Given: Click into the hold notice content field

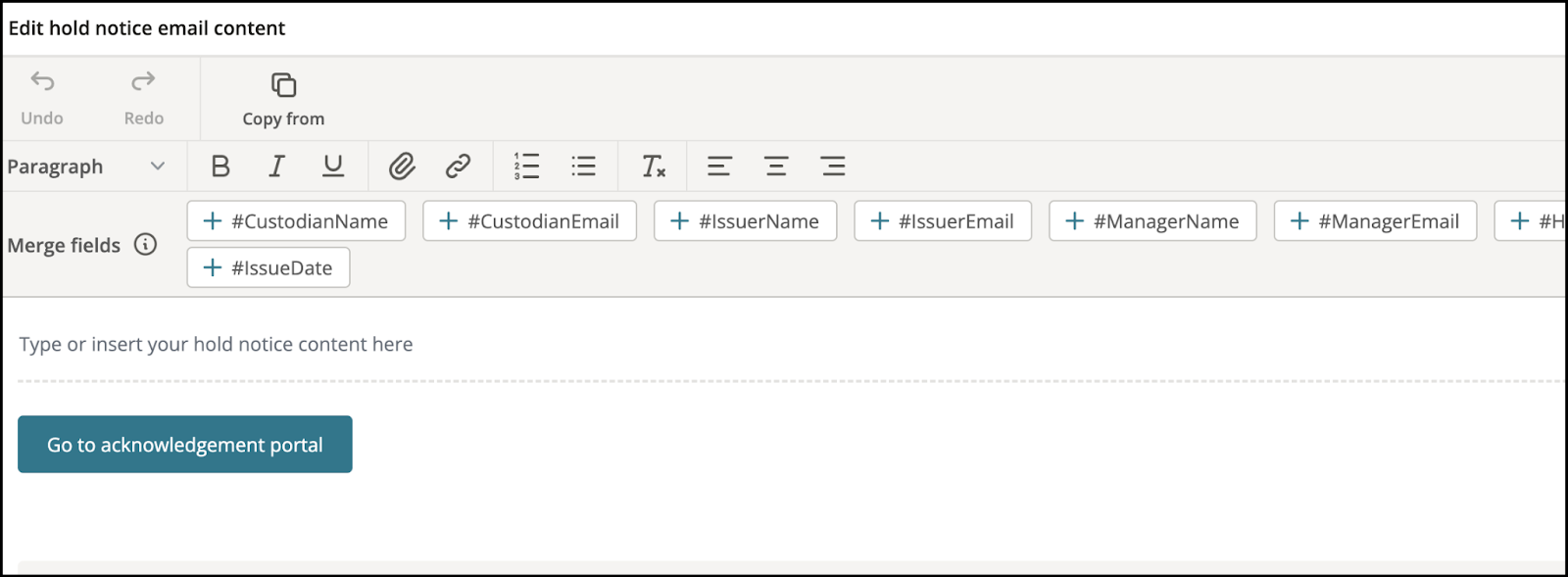Looking at the screenshot, I should coord(790,344).
